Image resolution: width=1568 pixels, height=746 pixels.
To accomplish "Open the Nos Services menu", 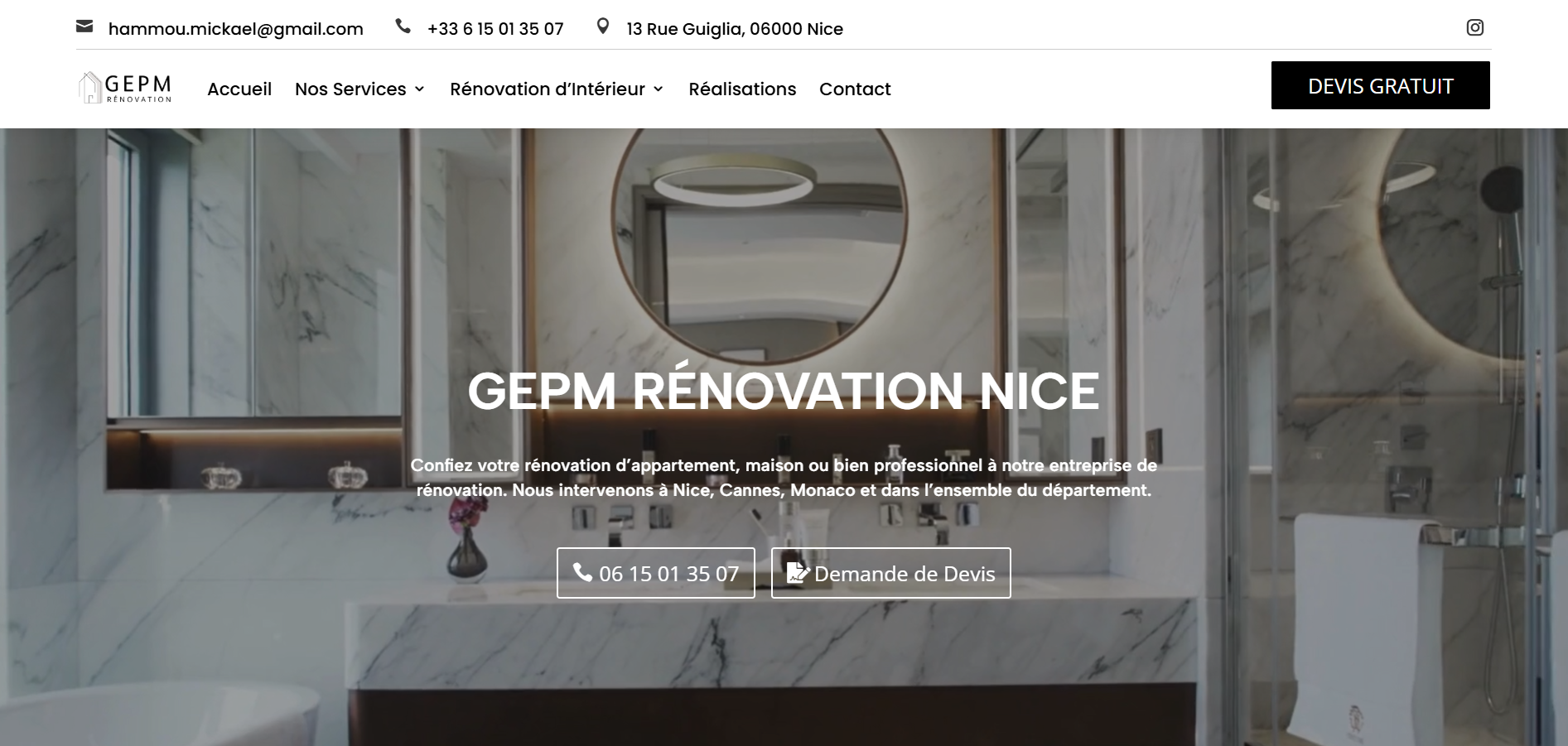I will 359,89.
